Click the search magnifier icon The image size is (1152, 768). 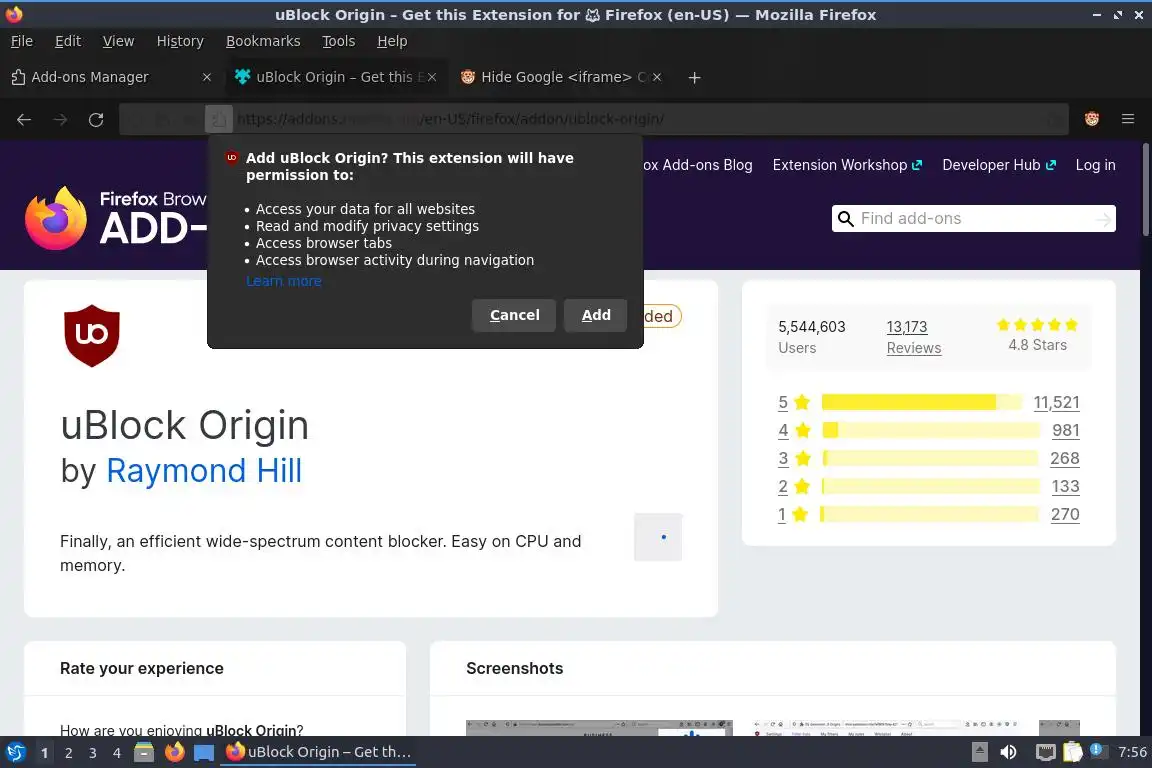pos(846,219)
